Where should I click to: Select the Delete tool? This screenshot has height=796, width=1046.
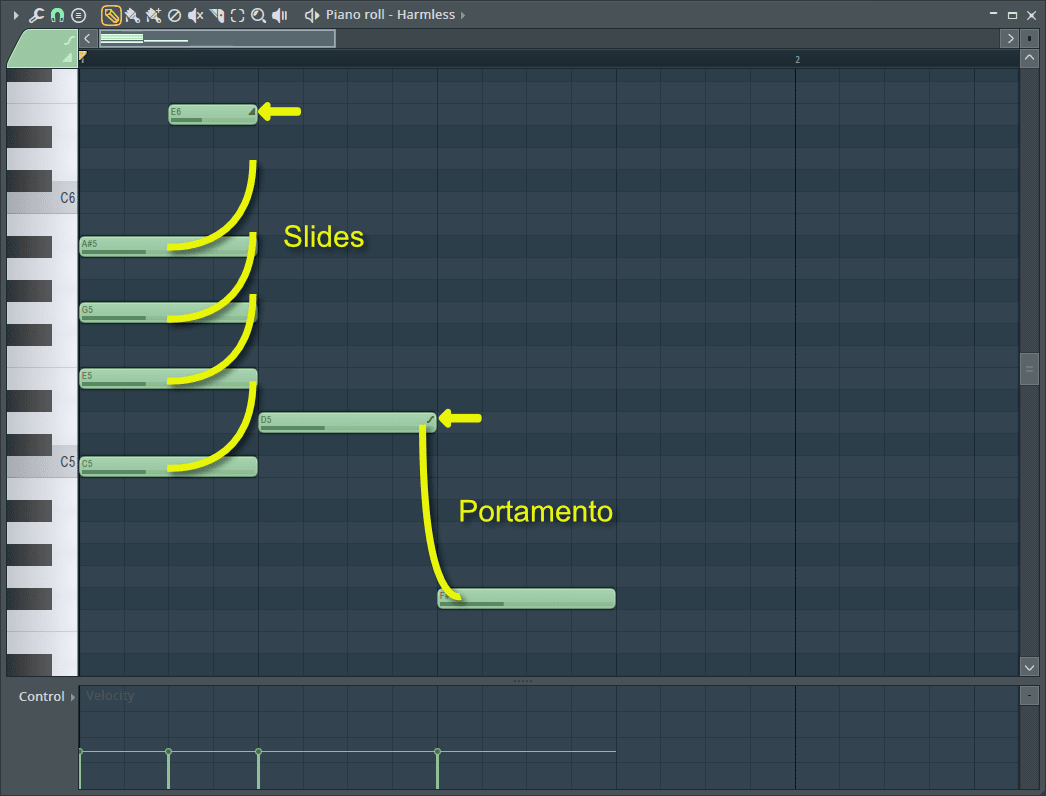click(x=174, y=15)
